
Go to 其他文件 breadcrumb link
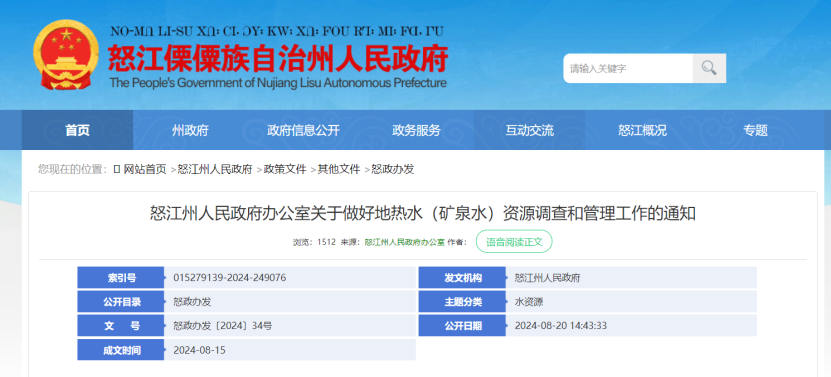339,169
